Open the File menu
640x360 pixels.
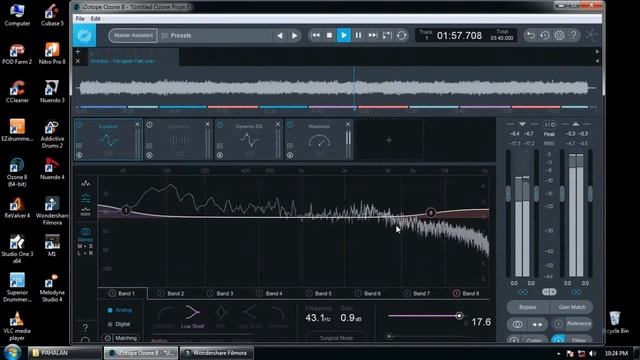point(80,19)
